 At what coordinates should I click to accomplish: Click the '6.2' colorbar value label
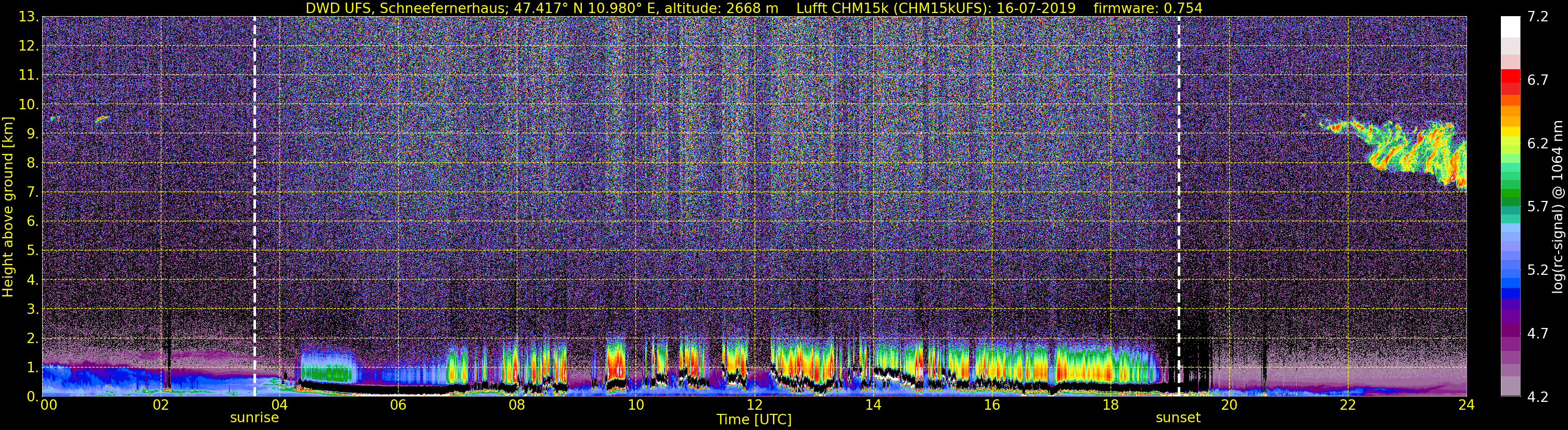(x=1538, y=143)
